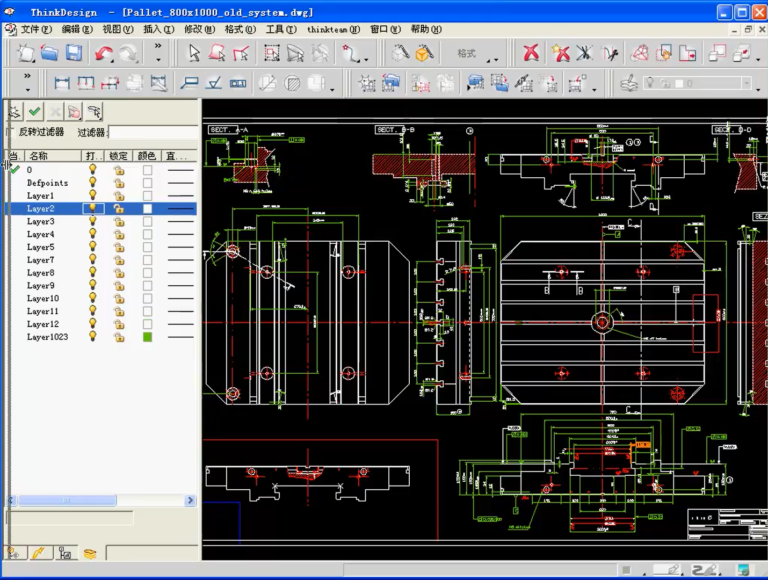
Task: Open the 编辑 menu
Action: [x=77, y=29]
